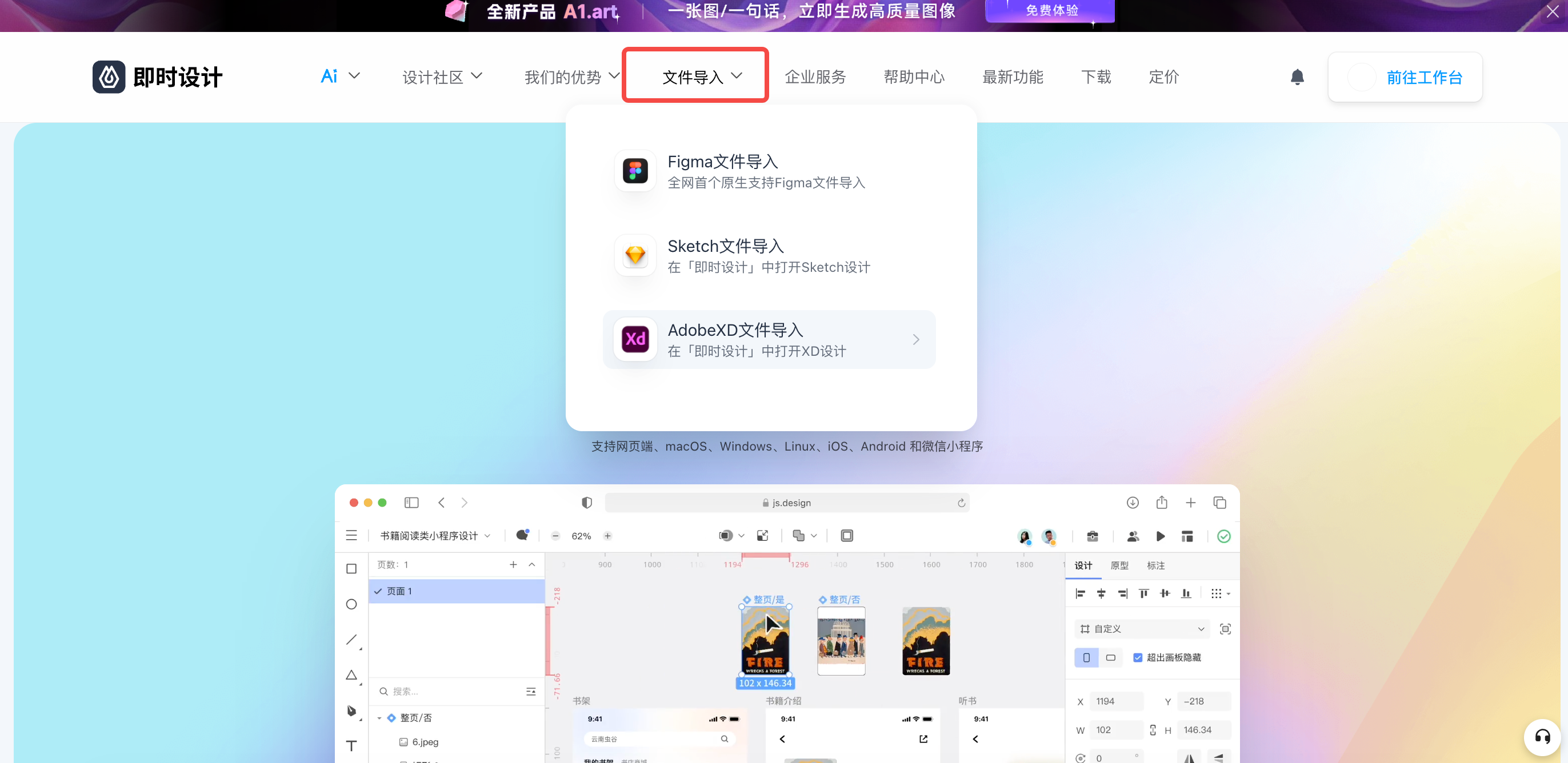Select landscape orientation toggle button
The height and width of the screenshot is (763, 1568).
tap(1110, 658)
